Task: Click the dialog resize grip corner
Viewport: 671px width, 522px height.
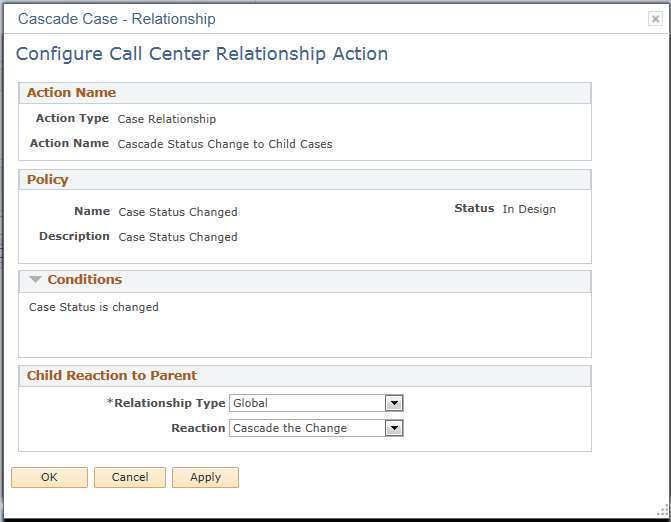Action: coord(663,510)
